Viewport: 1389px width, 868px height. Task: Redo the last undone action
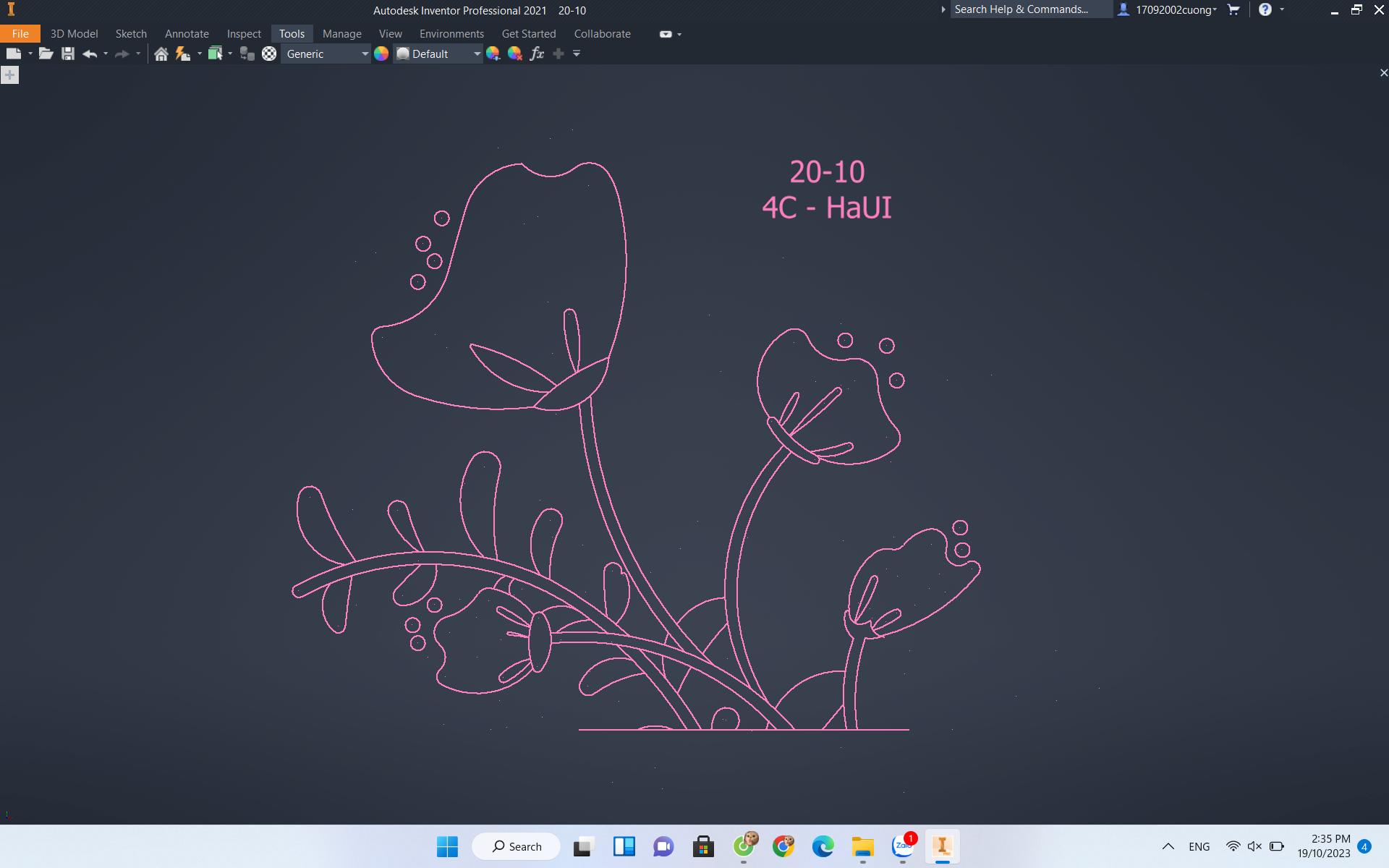(x=122, y=54)
